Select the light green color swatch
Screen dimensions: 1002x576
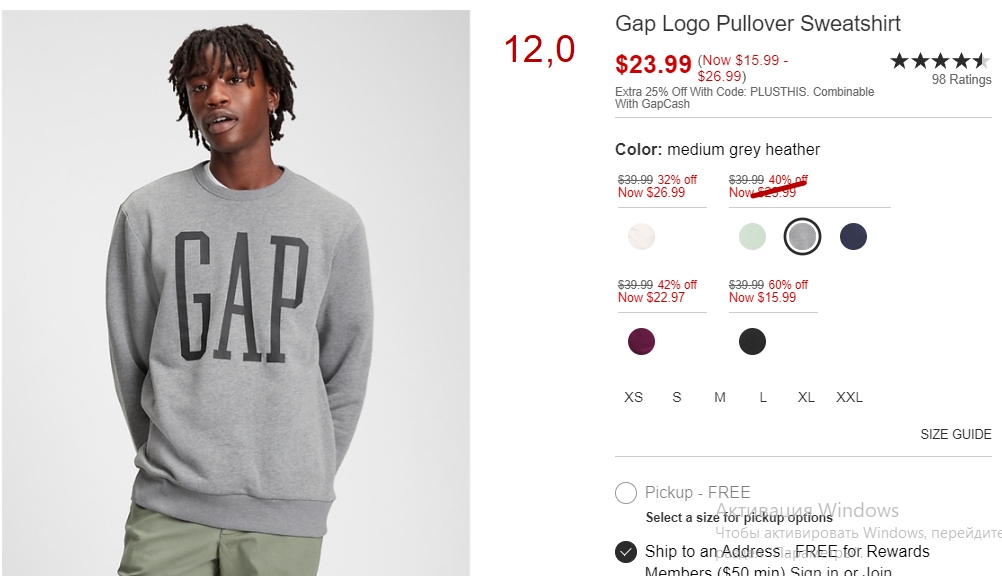click(752, 237)
